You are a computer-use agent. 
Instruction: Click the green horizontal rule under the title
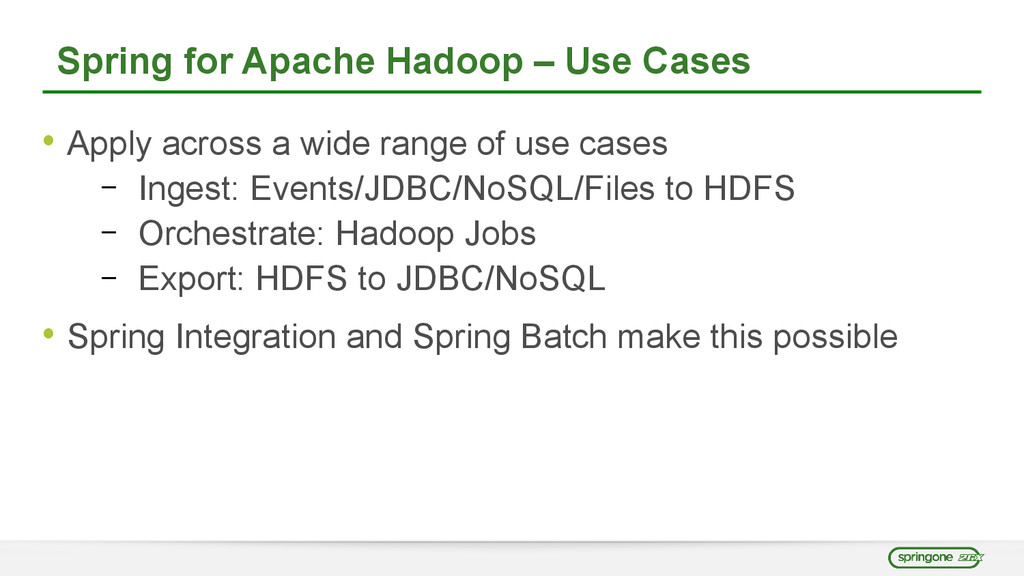tap(511, 92)
